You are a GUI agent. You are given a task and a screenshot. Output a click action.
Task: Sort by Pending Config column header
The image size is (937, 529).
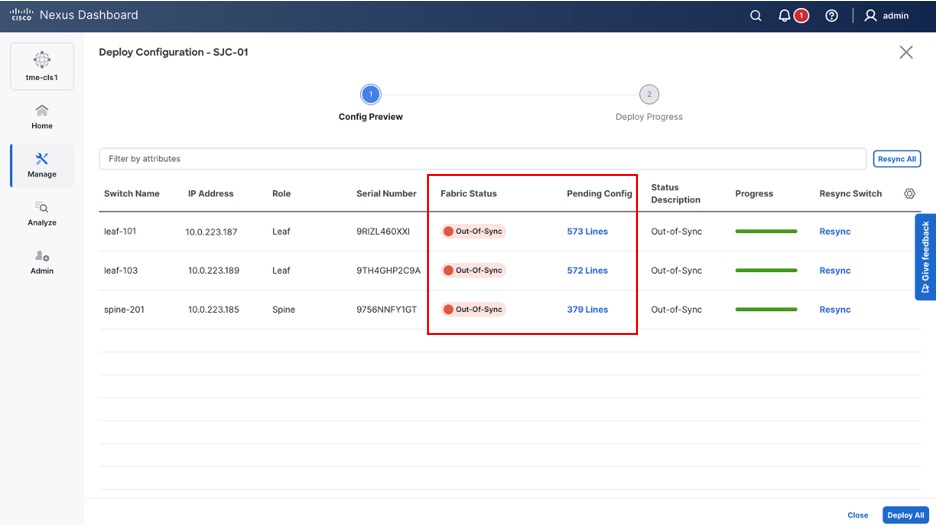[x=599, y=194]
